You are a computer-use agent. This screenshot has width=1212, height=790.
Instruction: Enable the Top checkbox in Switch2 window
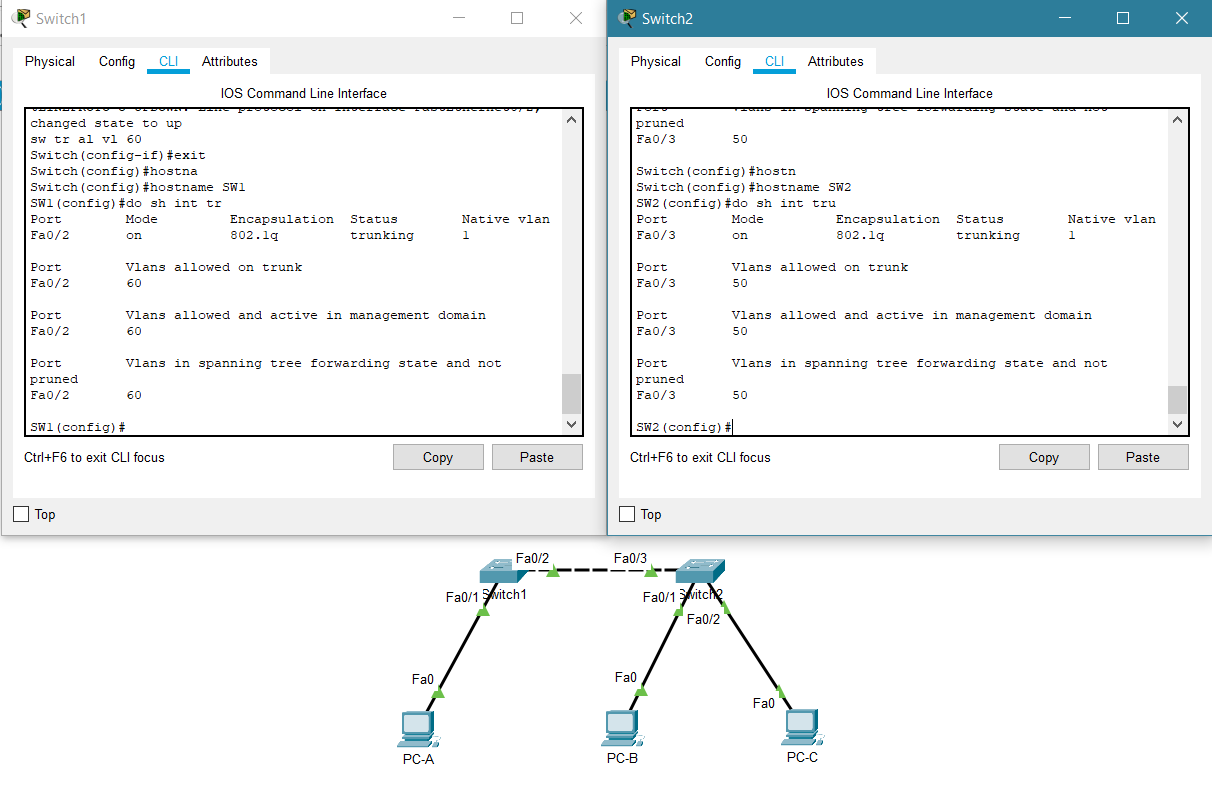(627, 514)
